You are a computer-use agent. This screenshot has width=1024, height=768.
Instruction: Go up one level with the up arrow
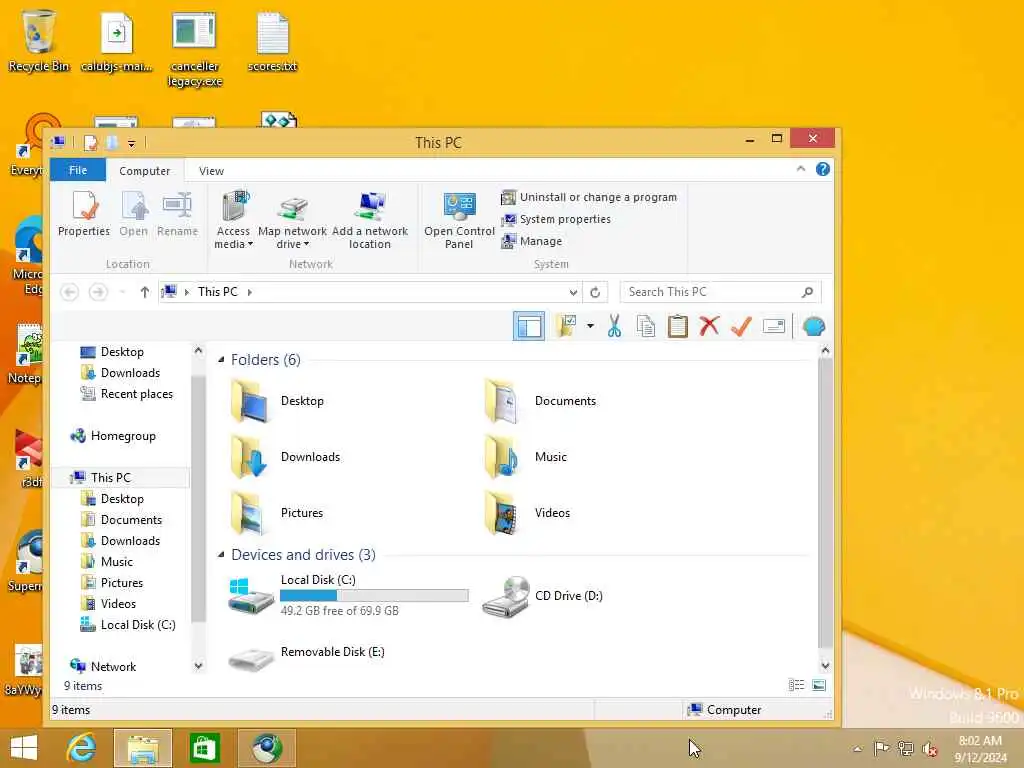[x=144, y=292]
